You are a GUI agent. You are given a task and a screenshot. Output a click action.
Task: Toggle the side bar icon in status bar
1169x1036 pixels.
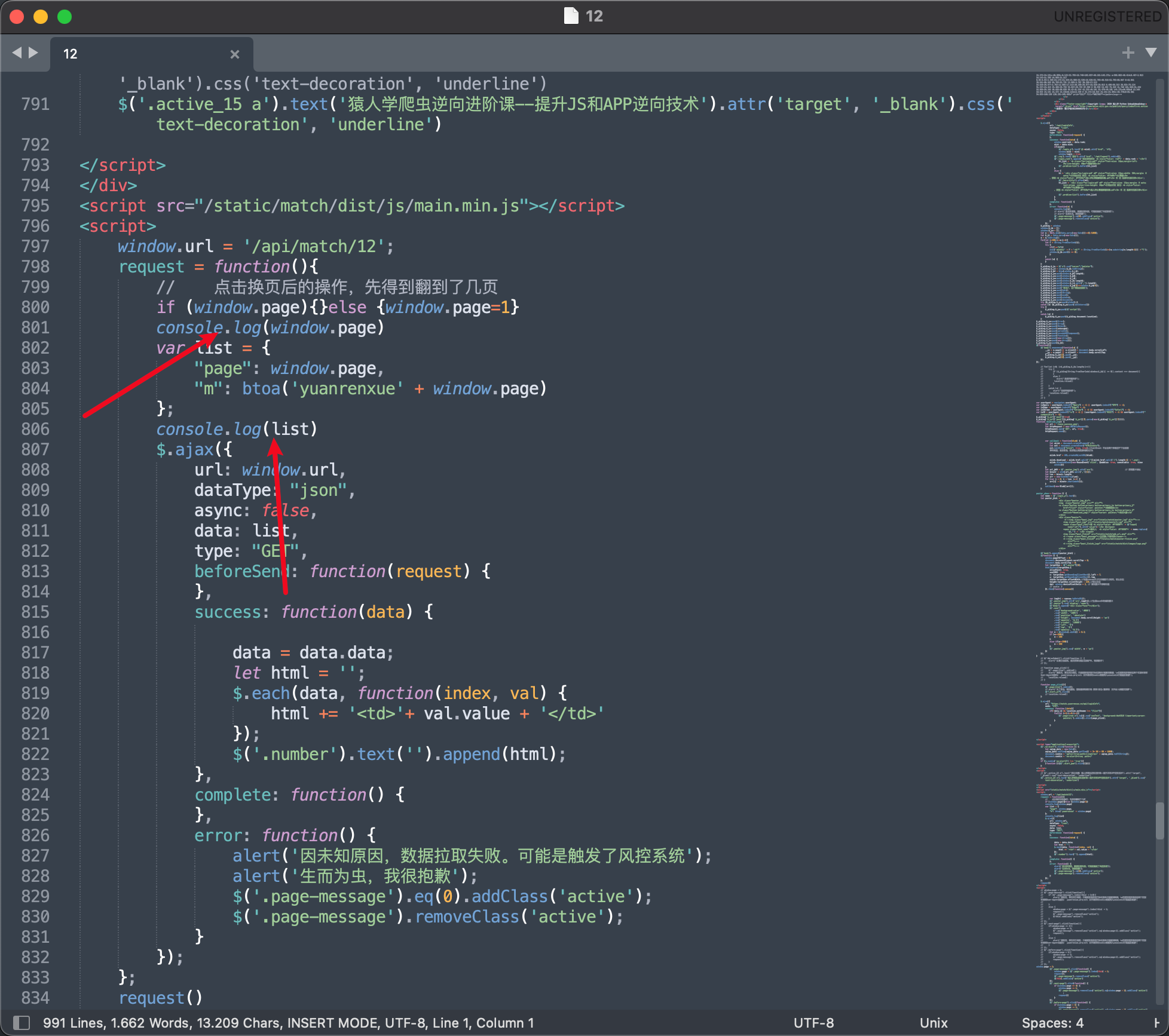(22, 1022)
